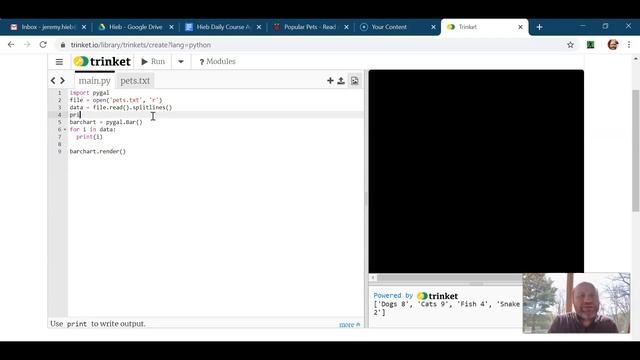Click the file = open('pets.txt', 'r') line
640x360 pixels.
116,100
